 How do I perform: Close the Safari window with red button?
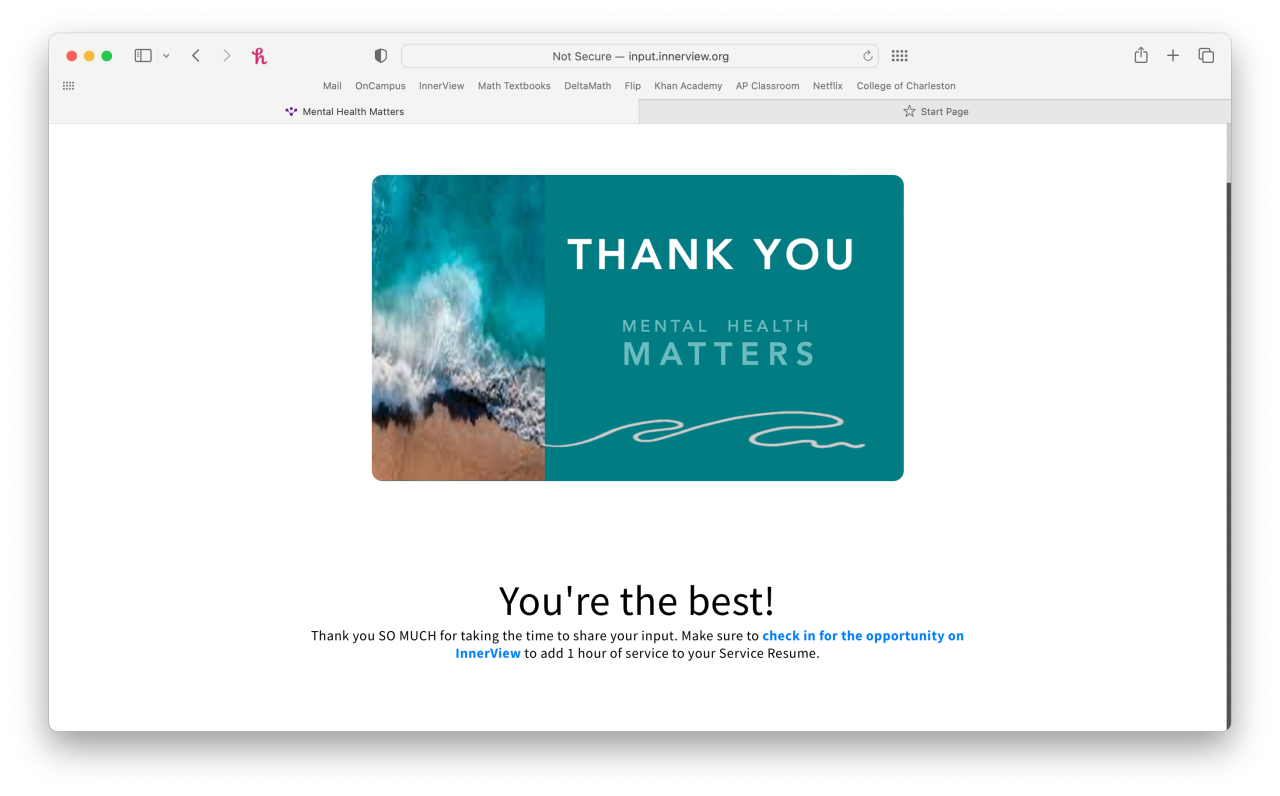coord(71,56)
